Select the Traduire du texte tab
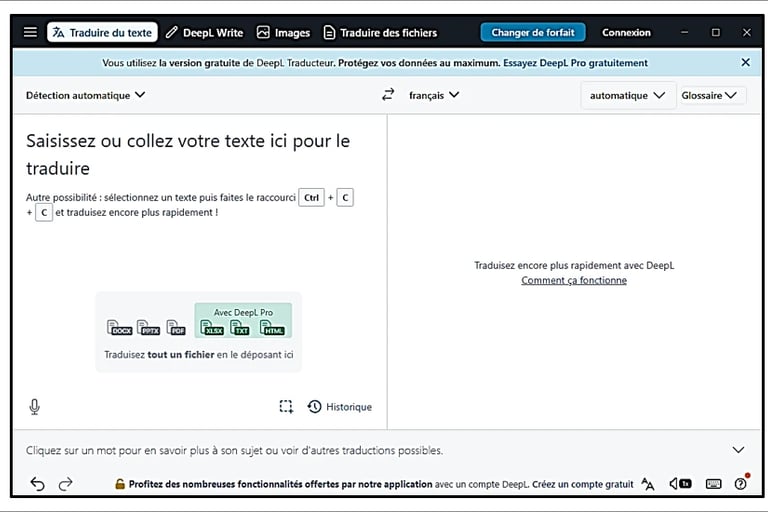768x512 pixels. click(102, 32)
